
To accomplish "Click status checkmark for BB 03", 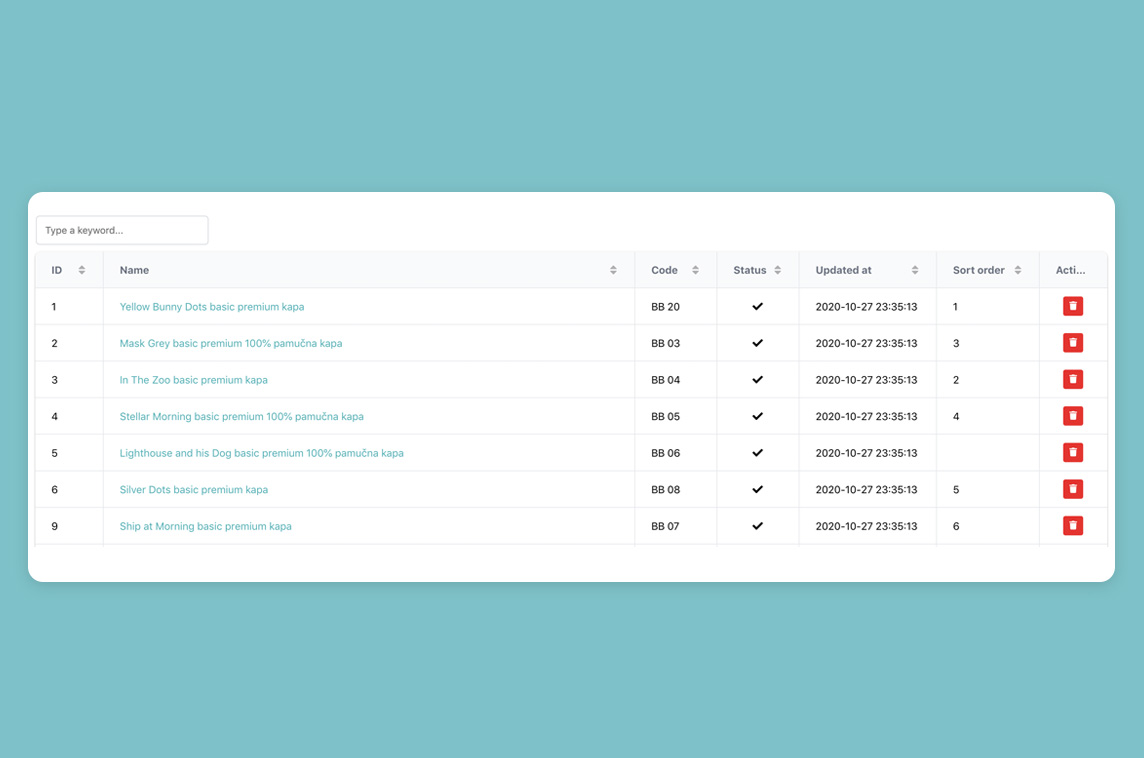I will pyautogui.click(x=757, y=343).
